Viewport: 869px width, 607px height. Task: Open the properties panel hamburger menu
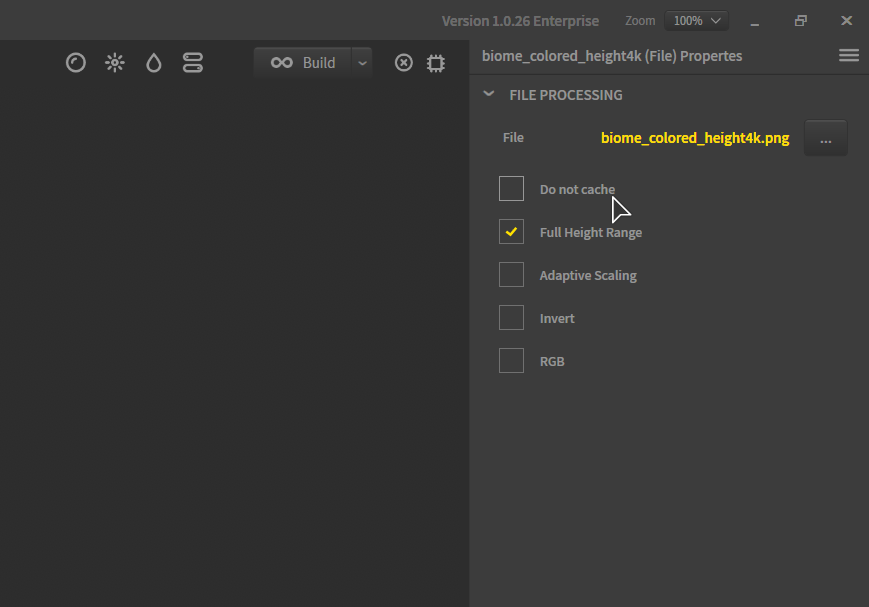click(848, 56)
